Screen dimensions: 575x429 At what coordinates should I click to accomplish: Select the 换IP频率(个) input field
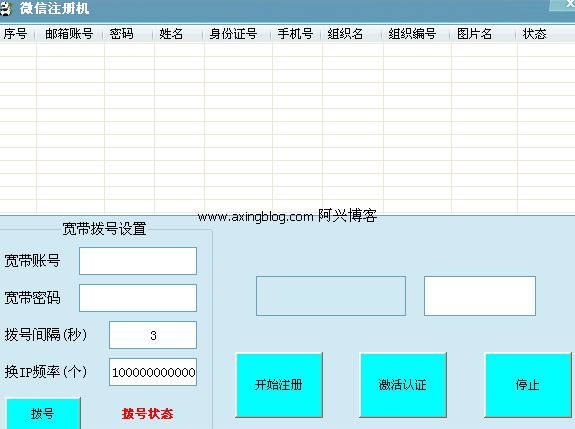tap(153, 372)
